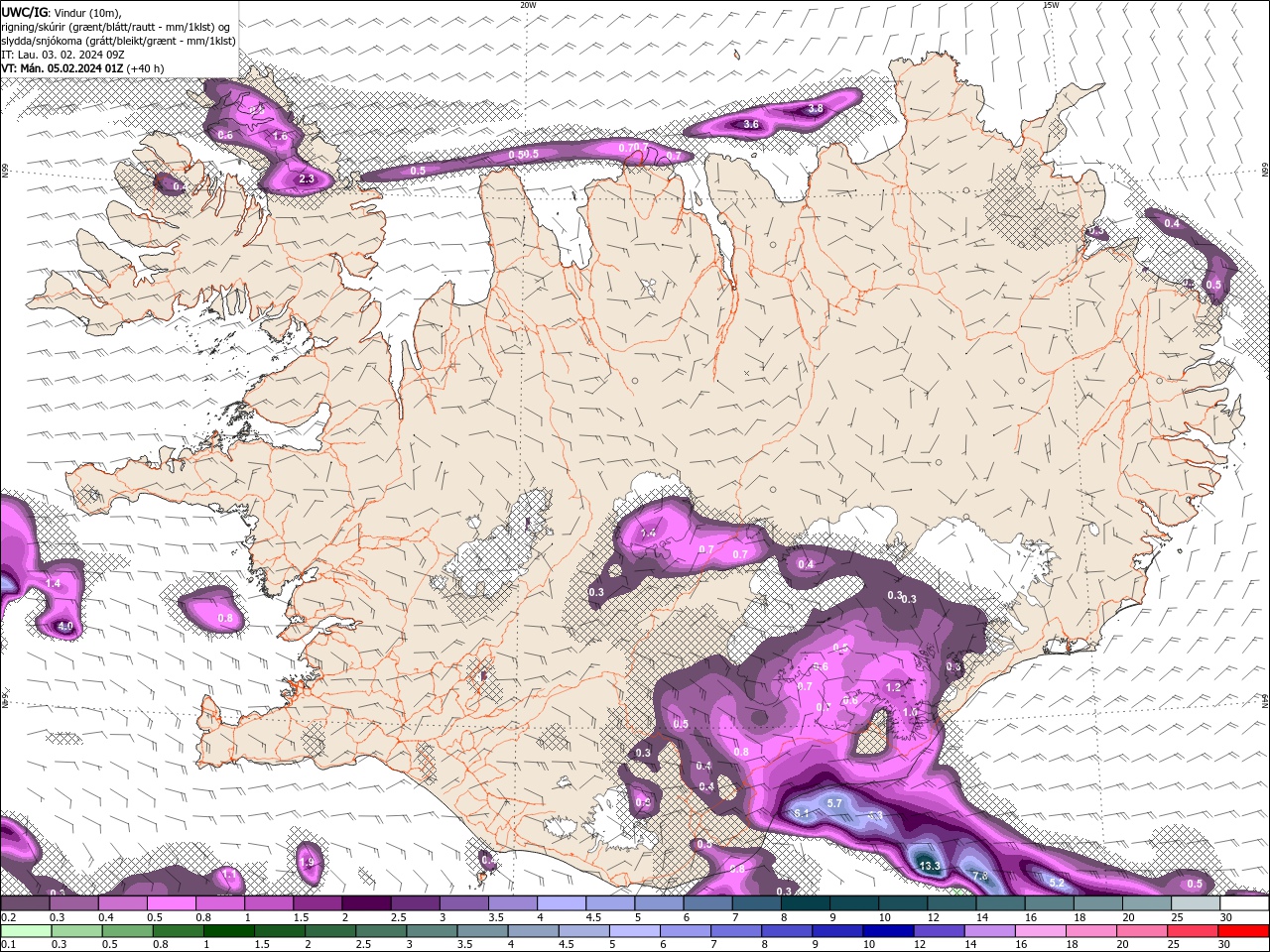Screen dimensions: 1270x952
Task: Click the '(+40 h)' forecast offset text
Action: (x=146, y=68)
